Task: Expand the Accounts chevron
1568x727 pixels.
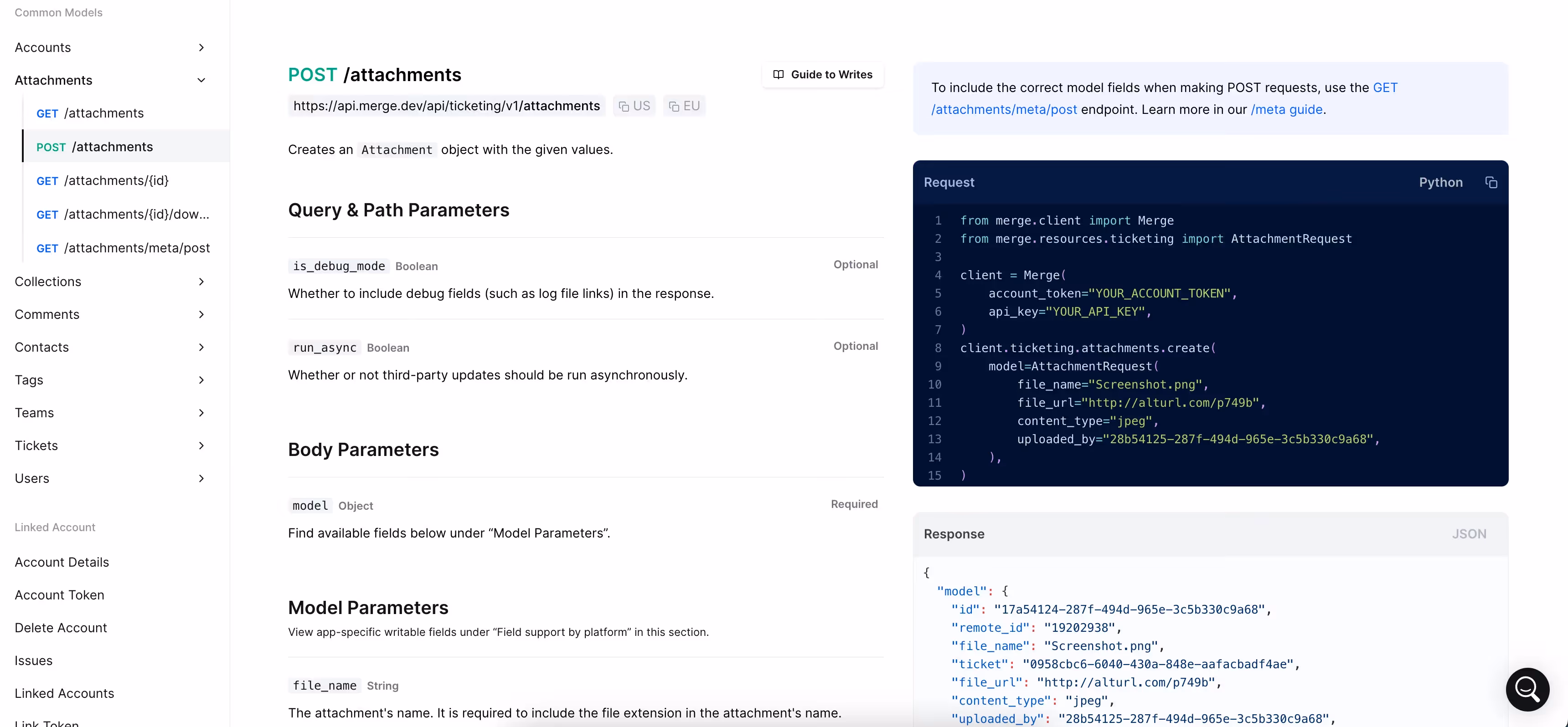Action: click(x=201, y=47)
